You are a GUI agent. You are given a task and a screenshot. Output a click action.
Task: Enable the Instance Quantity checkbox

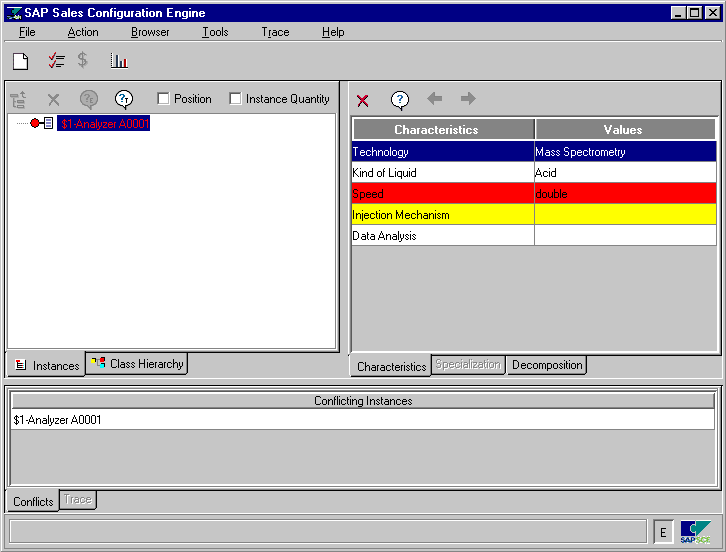[x=236, y=99]
